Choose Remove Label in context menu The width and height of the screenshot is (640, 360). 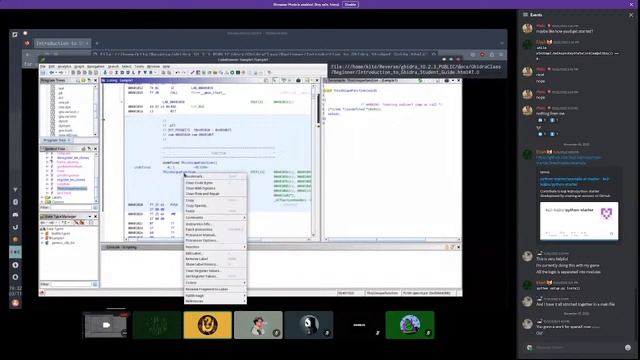tap(215, 259)
